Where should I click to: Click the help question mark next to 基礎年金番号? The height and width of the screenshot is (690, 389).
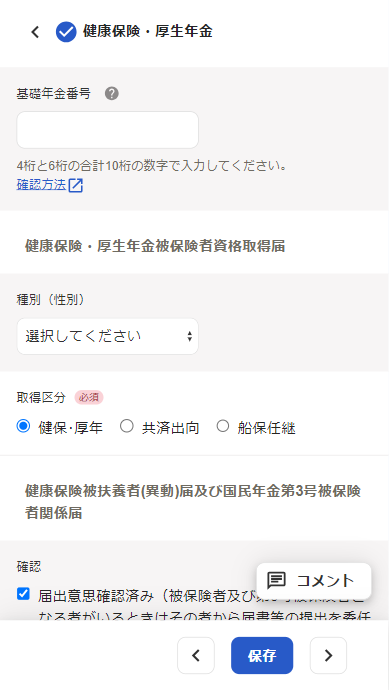112,94
